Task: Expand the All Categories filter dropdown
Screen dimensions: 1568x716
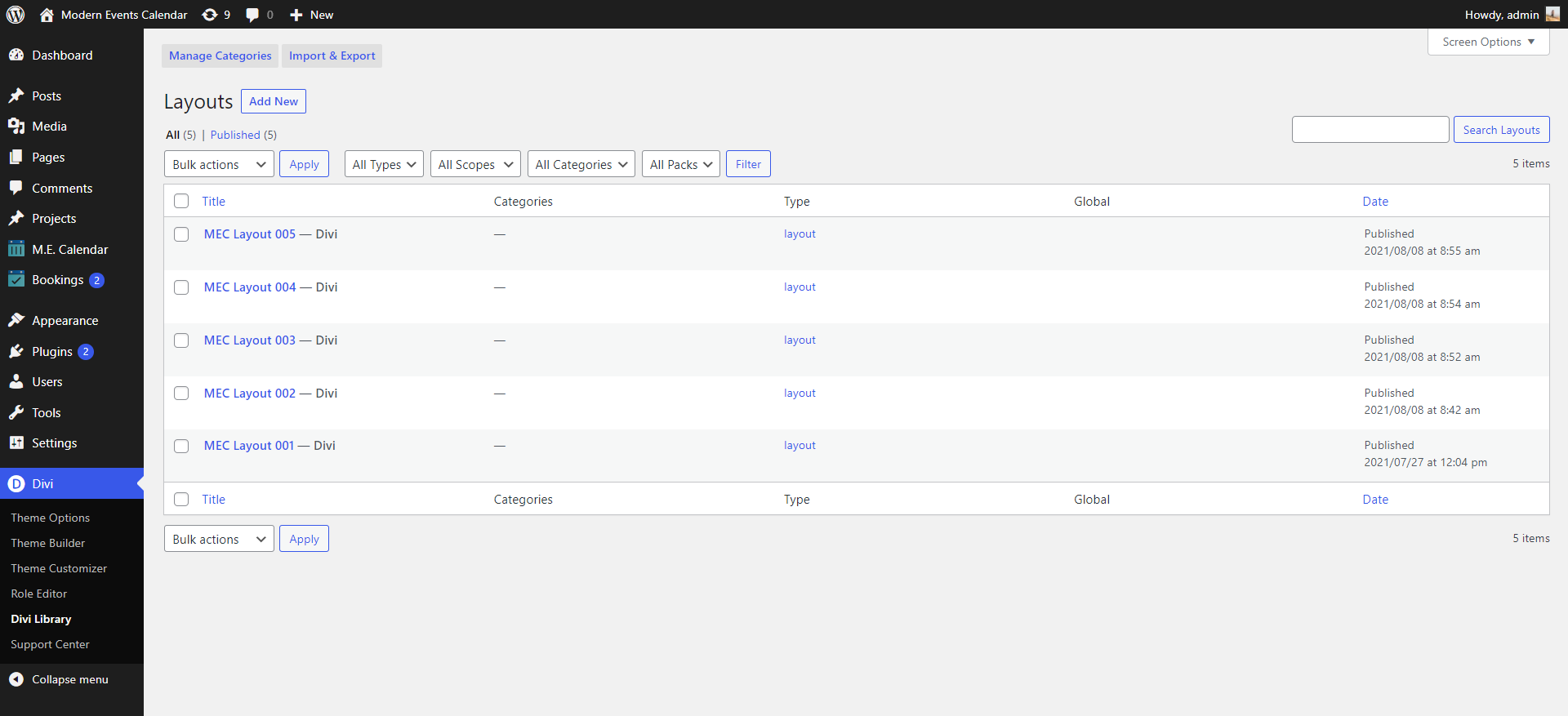Action: (x=581, y=164)
